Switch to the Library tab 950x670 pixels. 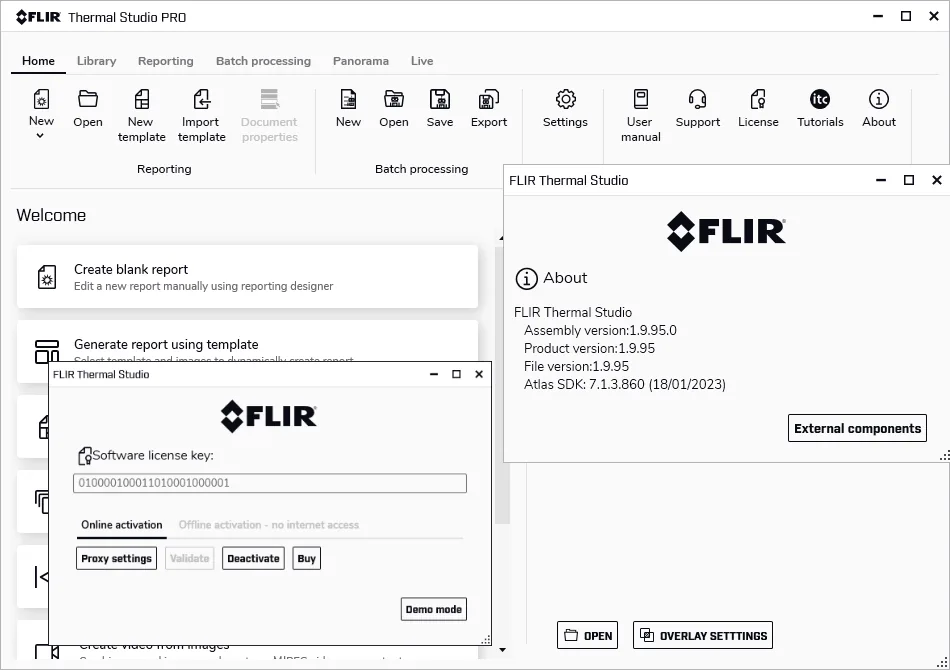click(96, 61)
